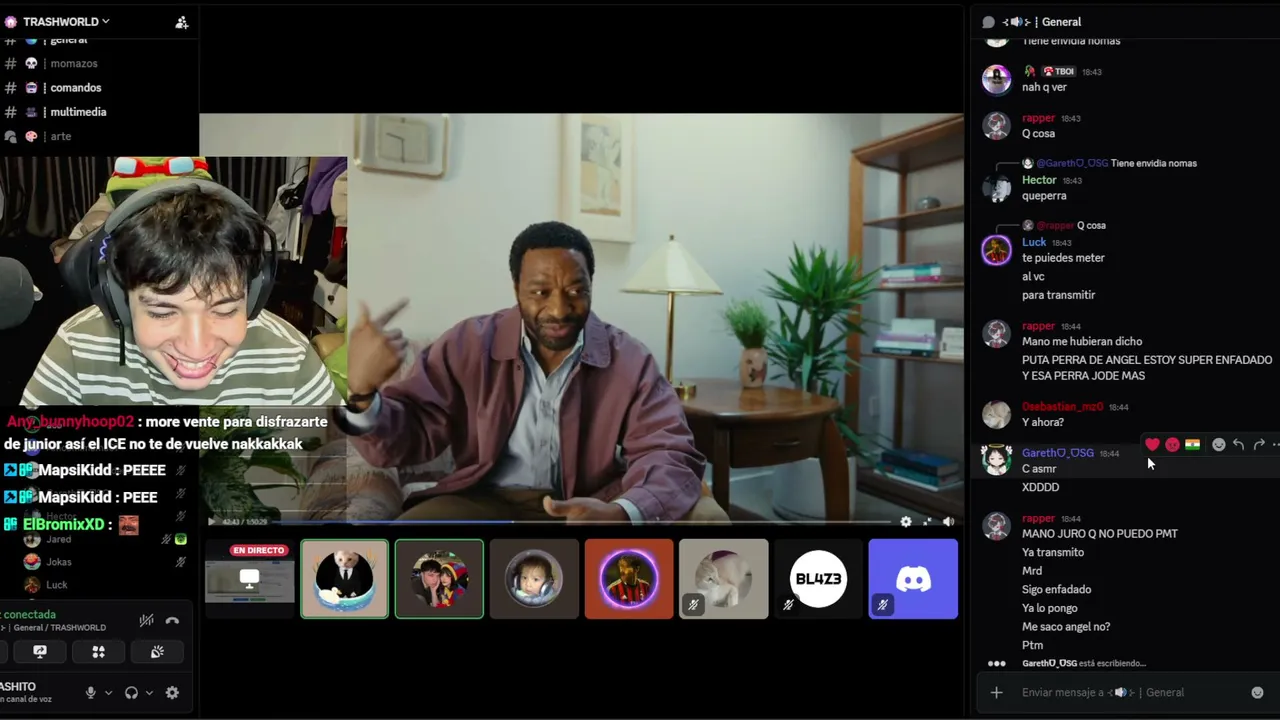Select the BL4Z3 participant tile

pos(818,579)
